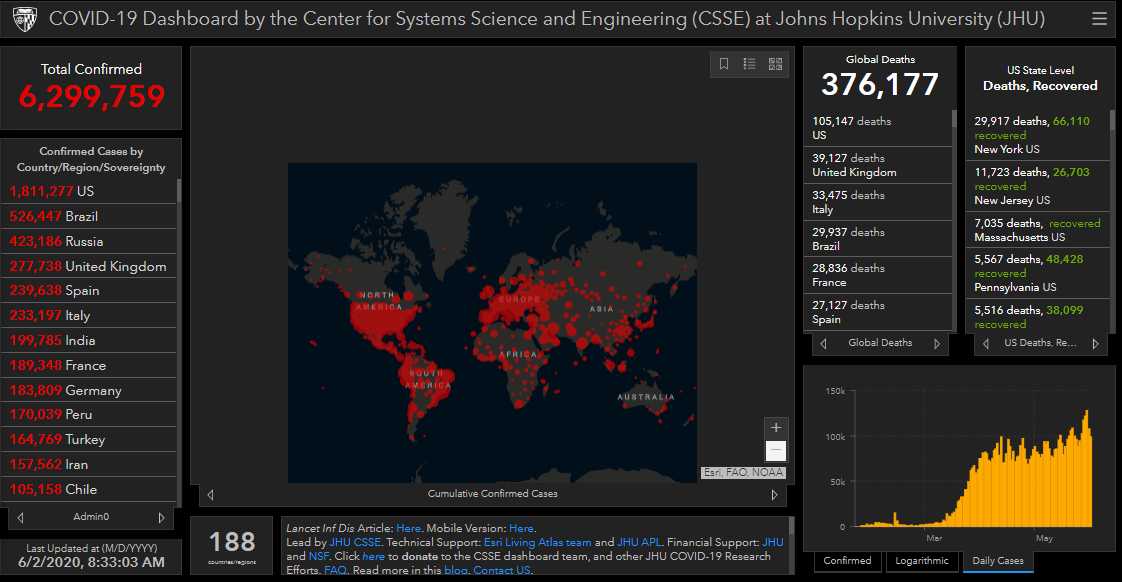
Task: Open the basemap gallery grid icon
Action: [x=775, y=64]
